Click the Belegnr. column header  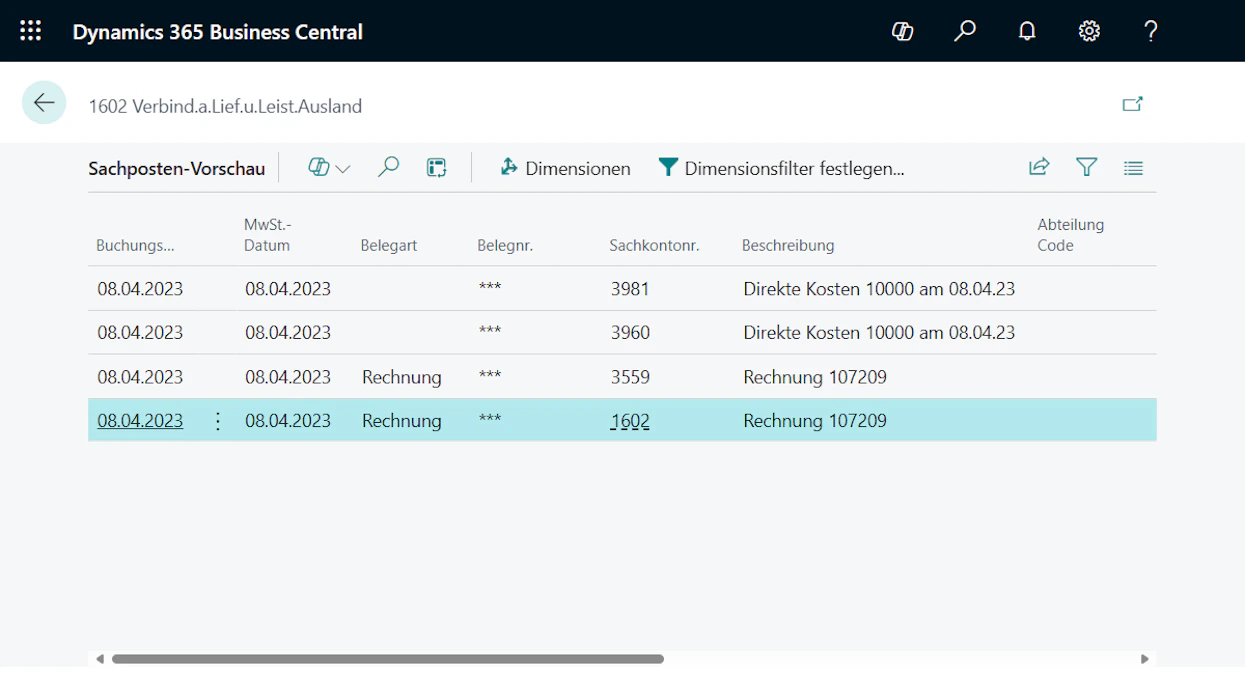pos(505,245)
